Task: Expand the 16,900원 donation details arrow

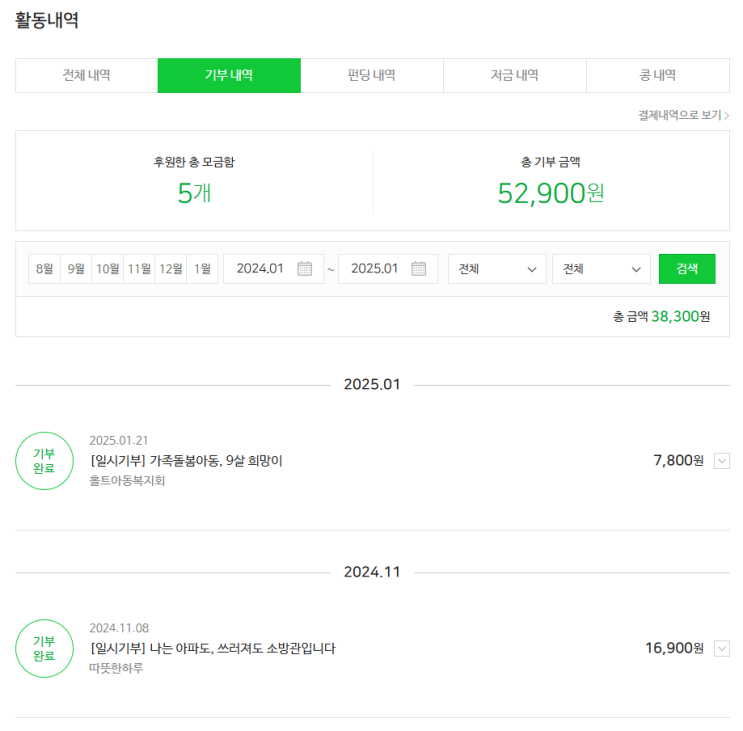Action: [x=722, y=649]
